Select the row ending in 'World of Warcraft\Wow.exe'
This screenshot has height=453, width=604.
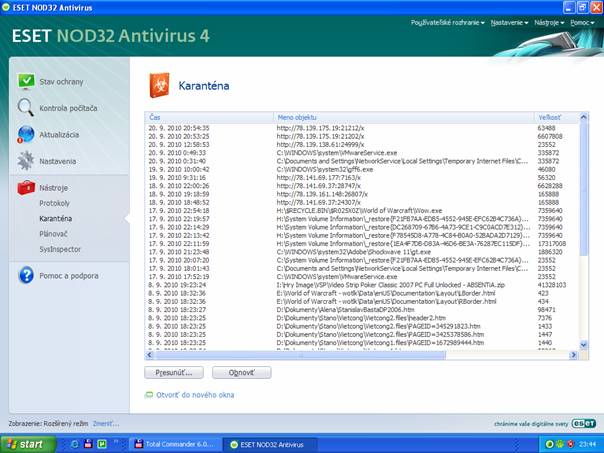(x=361, y=211)
